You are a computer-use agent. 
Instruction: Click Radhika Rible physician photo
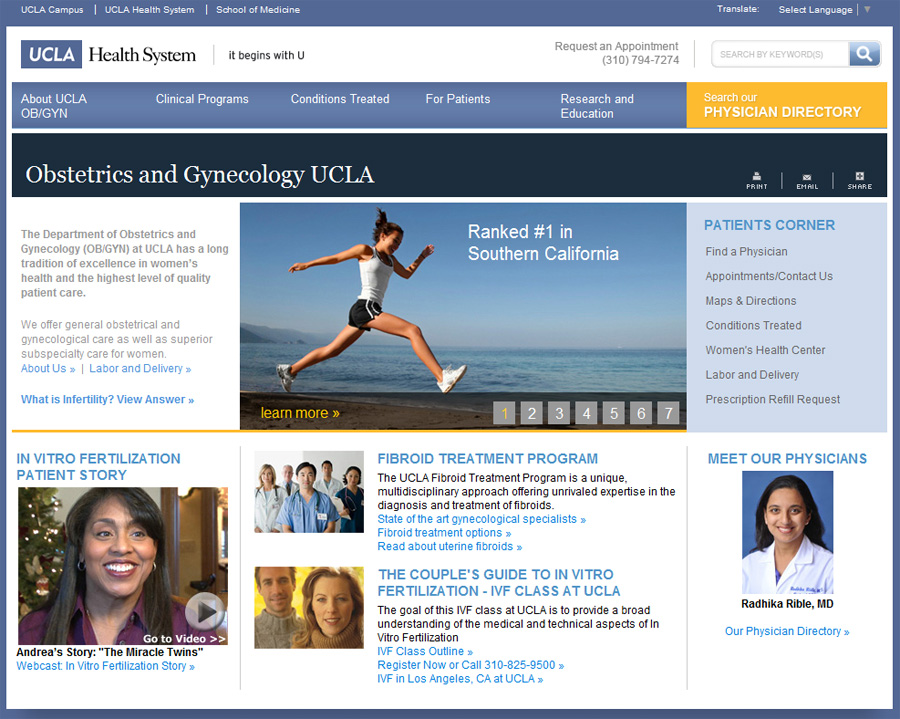(x=787, y=533)
